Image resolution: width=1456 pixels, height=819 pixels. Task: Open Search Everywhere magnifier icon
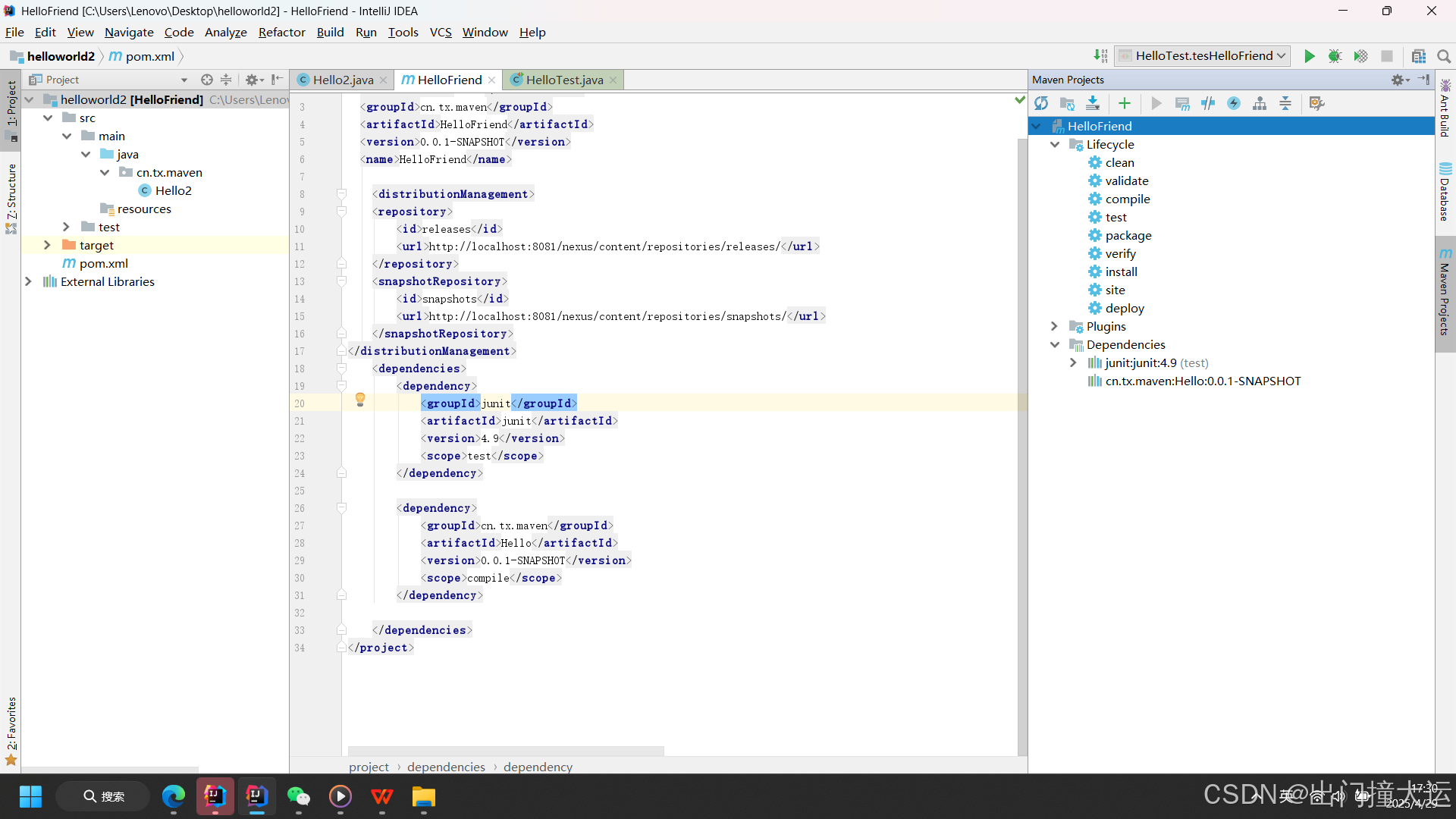coord(1444,56)
